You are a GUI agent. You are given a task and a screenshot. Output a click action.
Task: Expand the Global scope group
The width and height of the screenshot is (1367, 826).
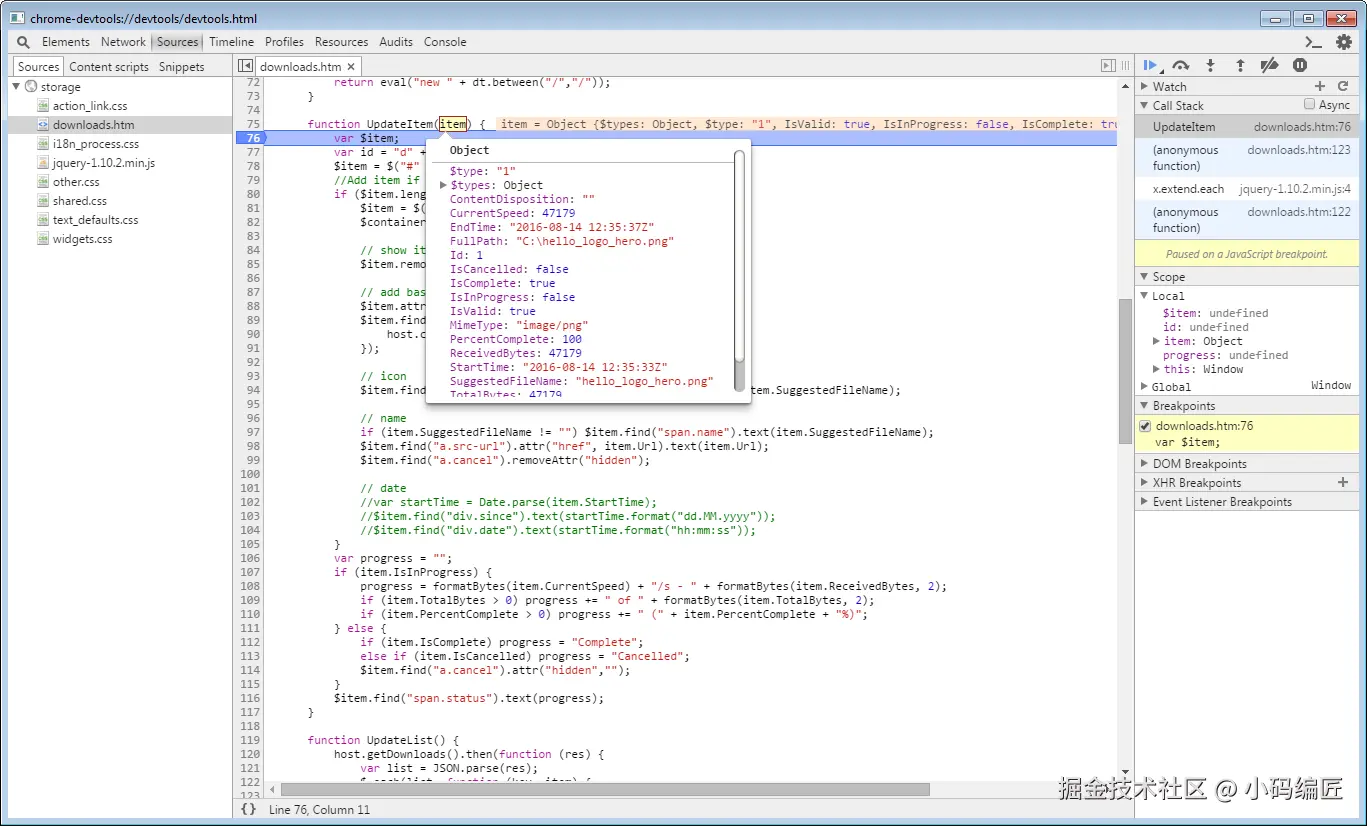1145,387
